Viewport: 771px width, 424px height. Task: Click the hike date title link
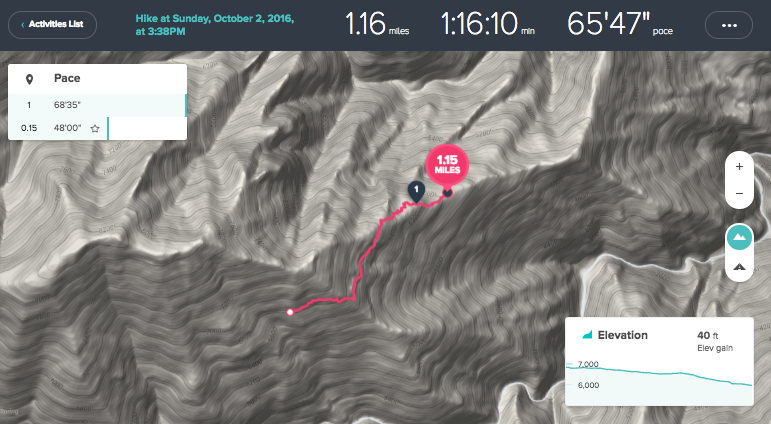215,25
